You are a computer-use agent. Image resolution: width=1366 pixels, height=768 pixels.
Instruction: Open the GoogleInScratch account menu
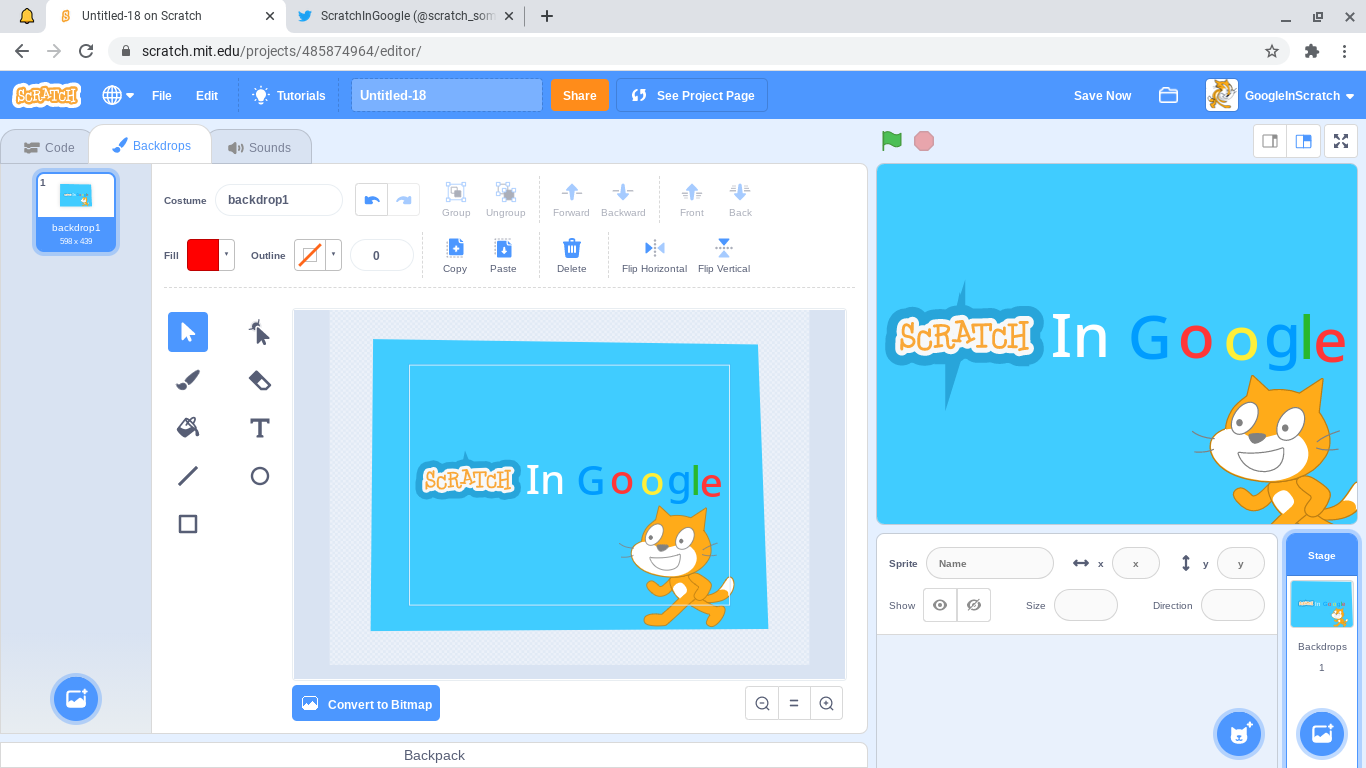click(x=1281, y=95)
